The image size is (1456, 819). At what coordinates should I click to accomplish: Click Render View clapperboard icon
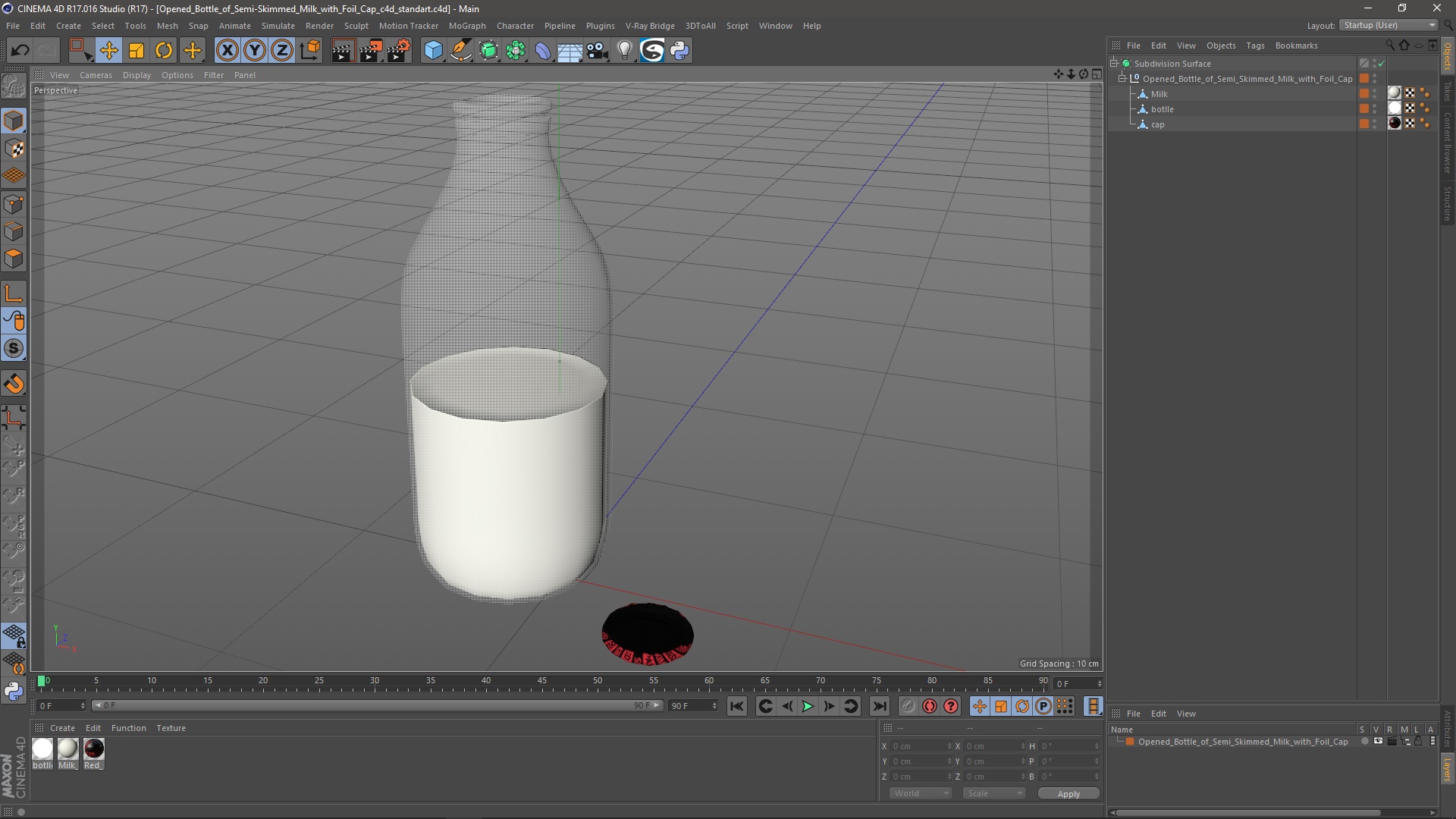tap(343, 51)
